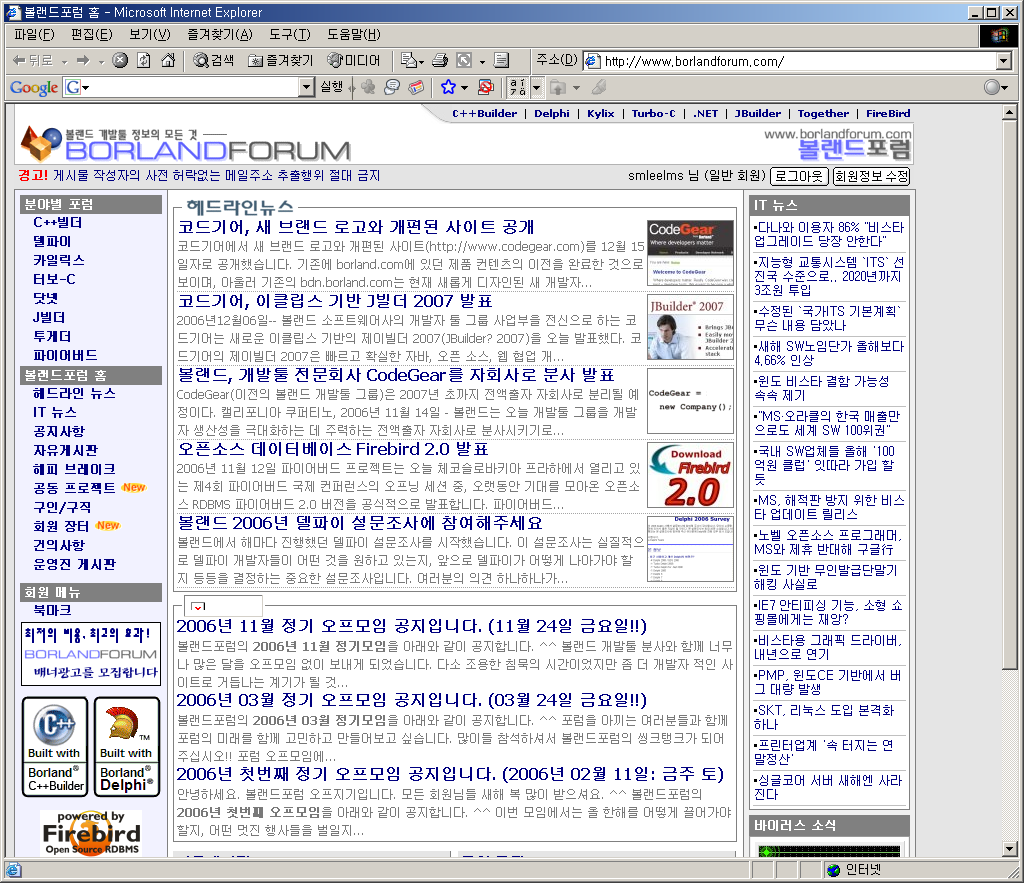Open the 검색 (Search) toolbar button
Viewport: 1024px width, 883px height.
click(214, 61)
